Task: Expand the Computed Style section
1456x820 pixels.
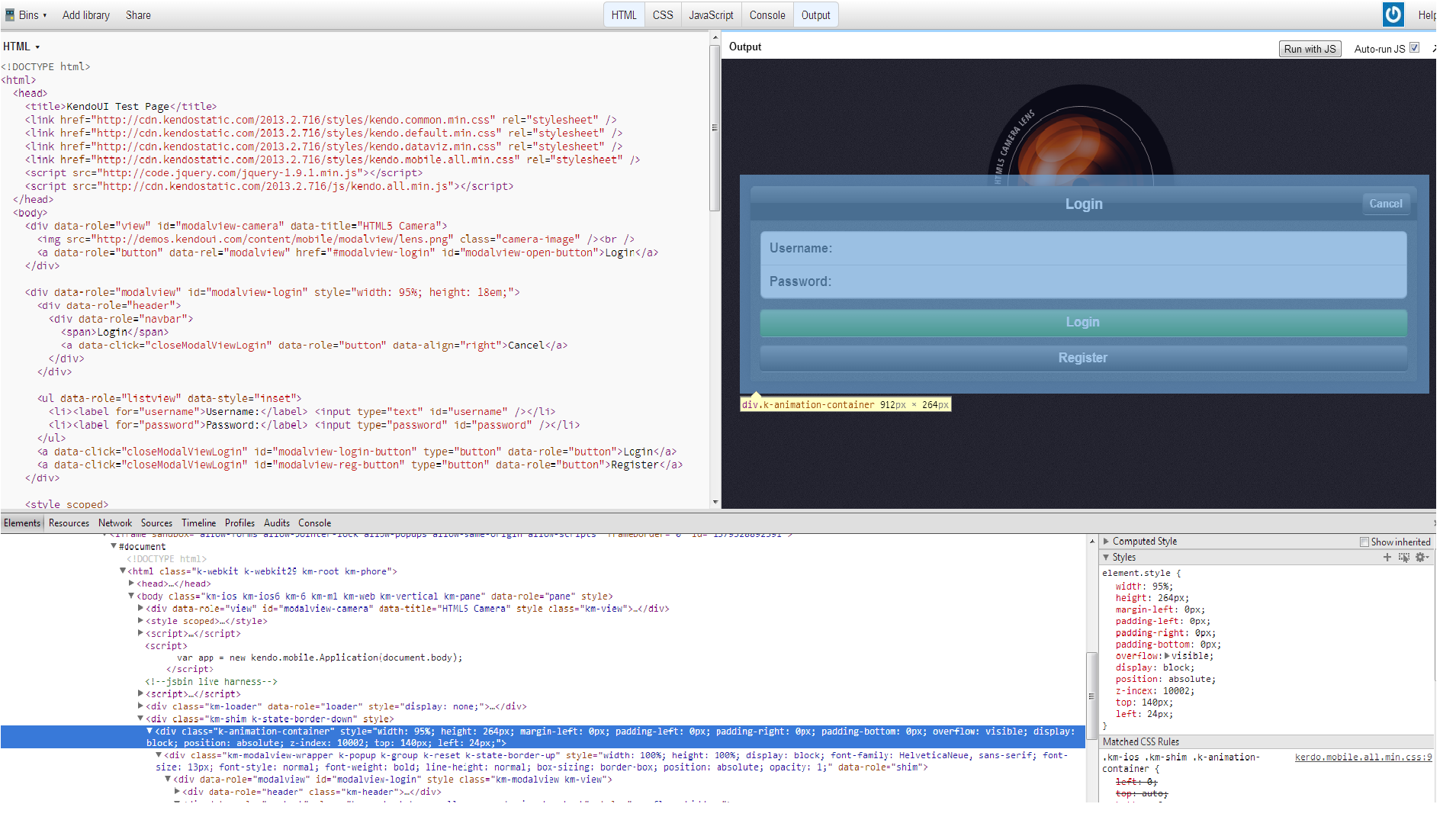Action: [1106, 542]
